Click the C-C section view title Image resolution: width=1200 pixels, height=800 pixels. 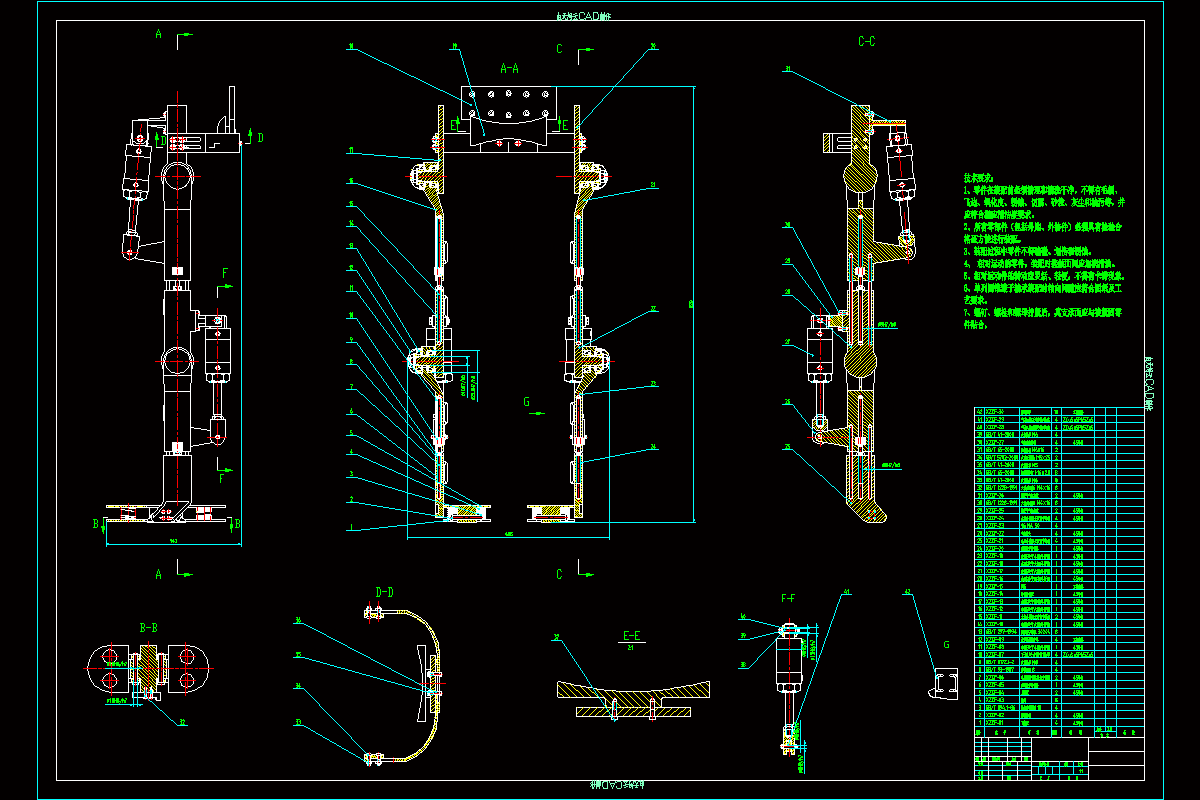pos(867,42)
